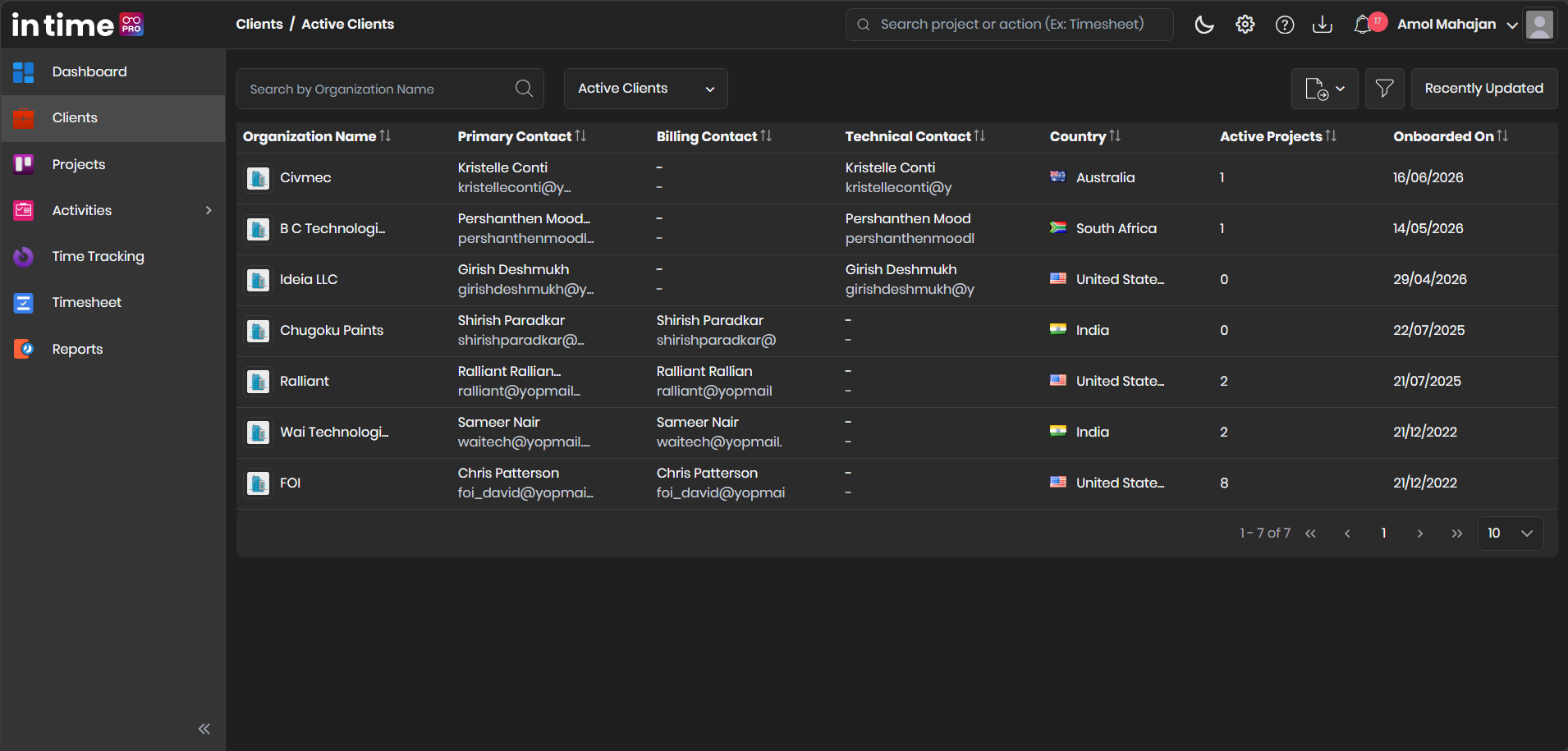Click the Recently Updated button
Image resolution: width=1568 pixels, height=751 pixels.
pos(1484,89)
